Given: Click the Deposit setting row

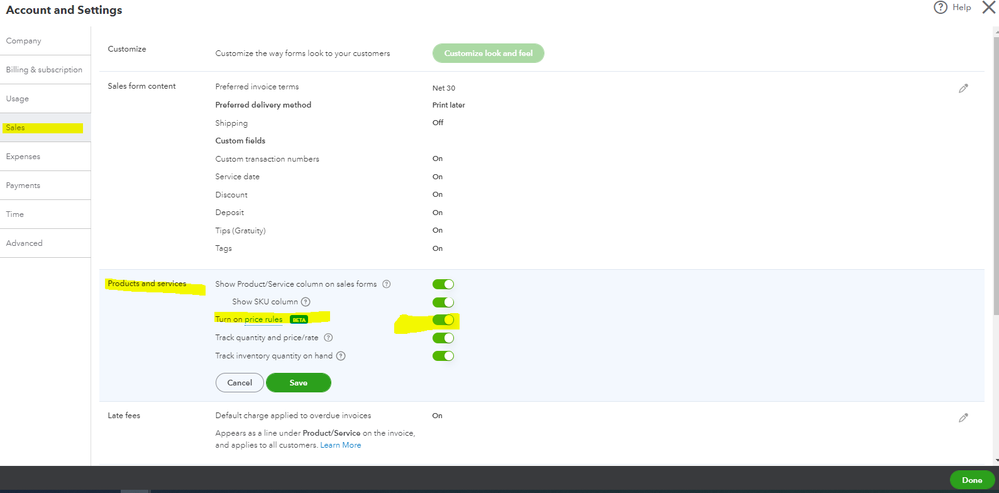Looking at the screenshot, I should point(329,212).
